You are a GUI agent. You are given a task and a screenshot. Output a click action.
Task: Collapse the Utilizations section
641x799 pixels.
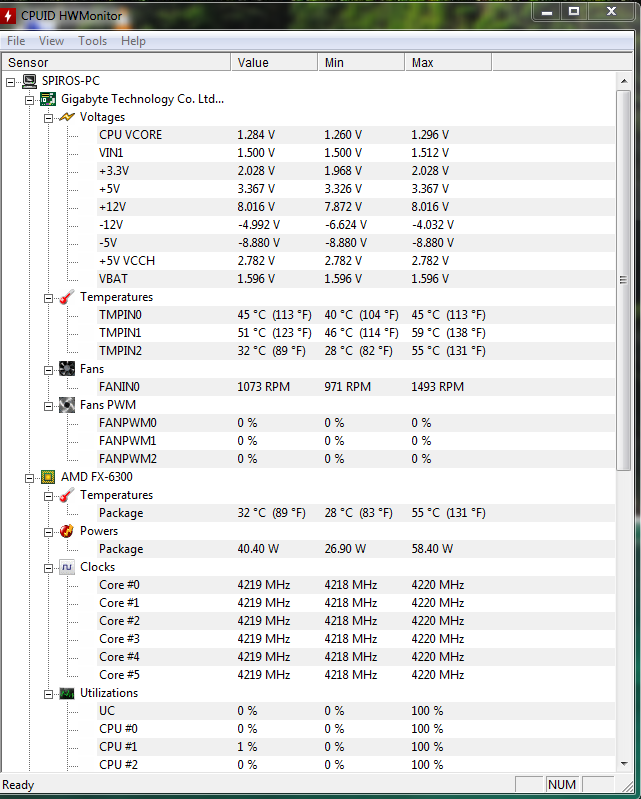pos(48,694)
